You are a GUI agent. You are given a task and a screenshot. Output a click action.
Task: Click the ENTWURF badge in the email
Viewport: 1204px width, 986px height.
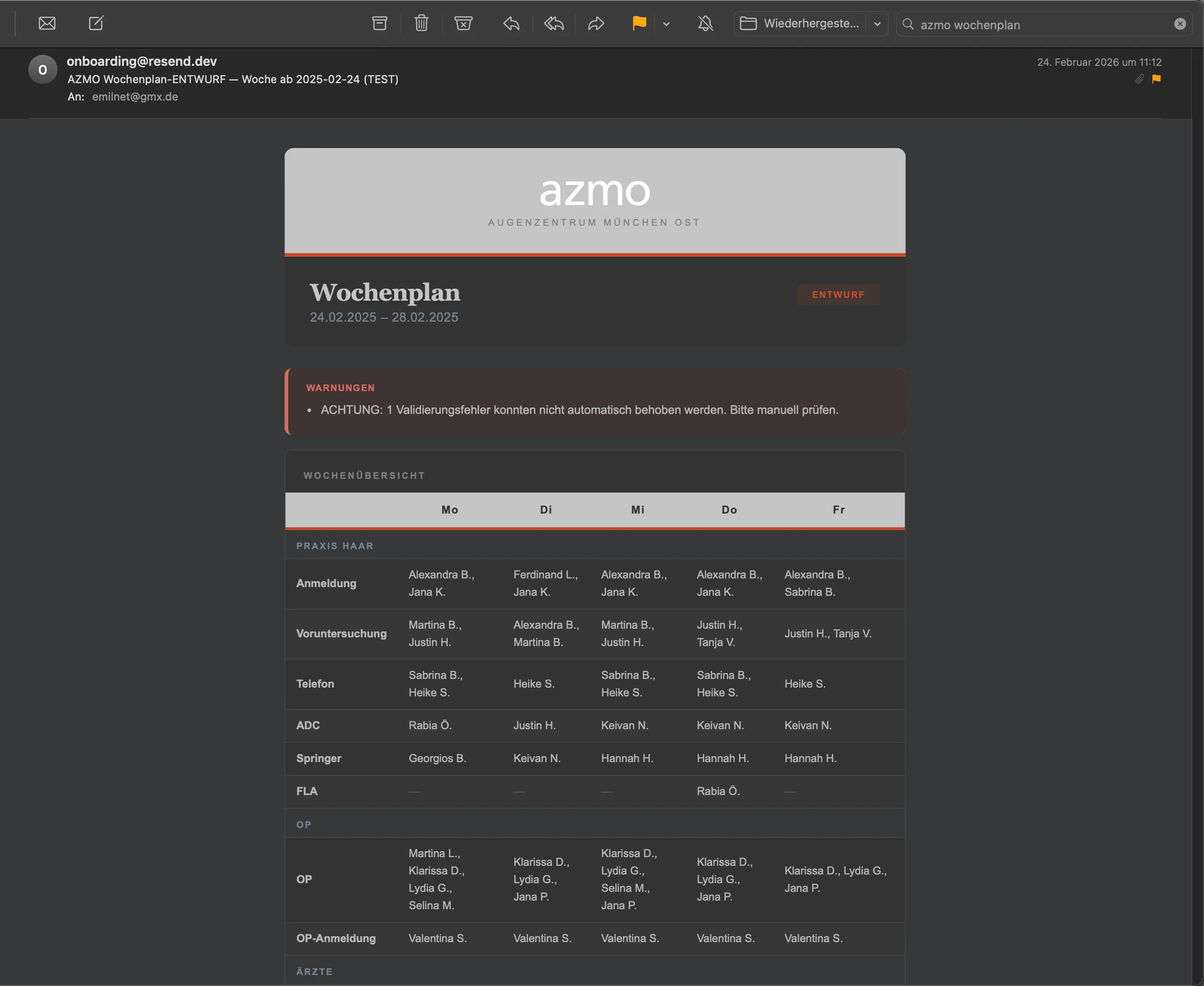click(839, 294)
